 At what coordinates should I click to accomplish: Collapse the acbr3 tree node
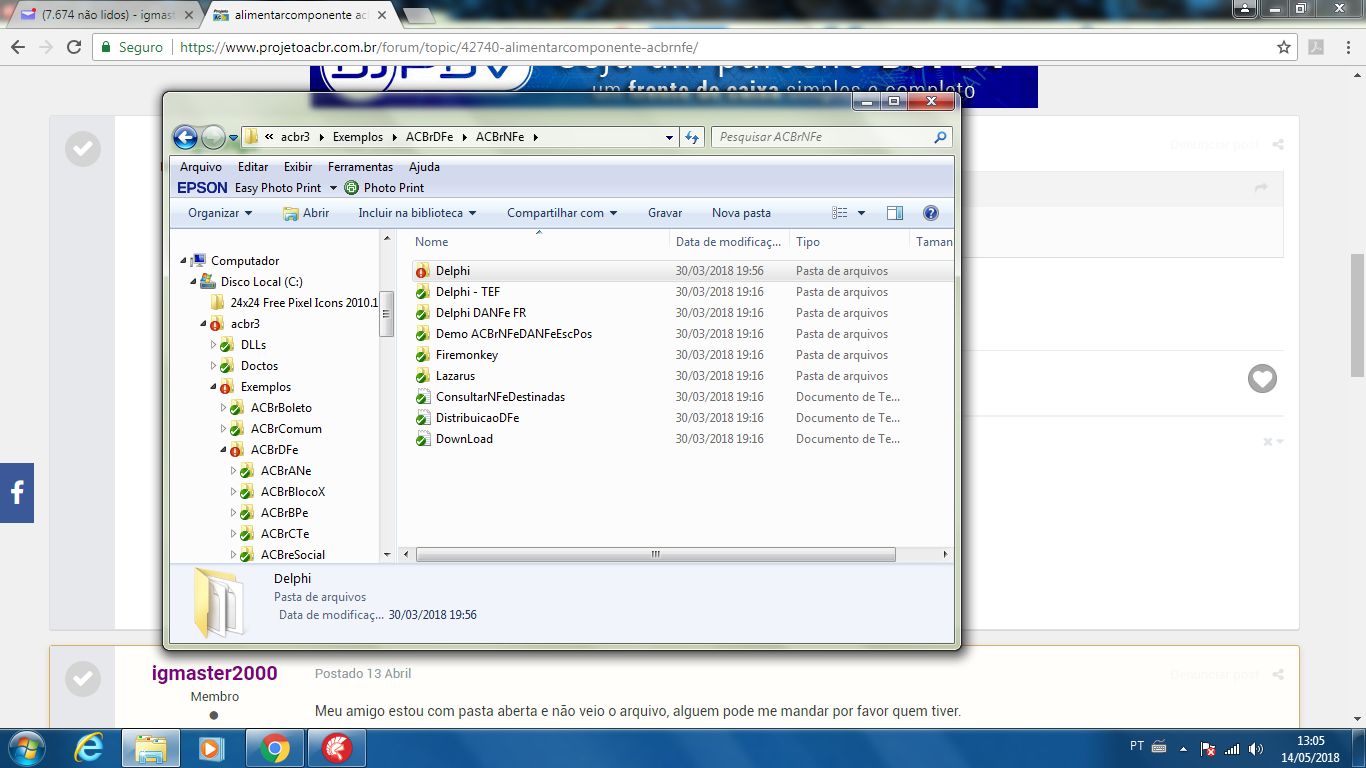coord(203,324)
